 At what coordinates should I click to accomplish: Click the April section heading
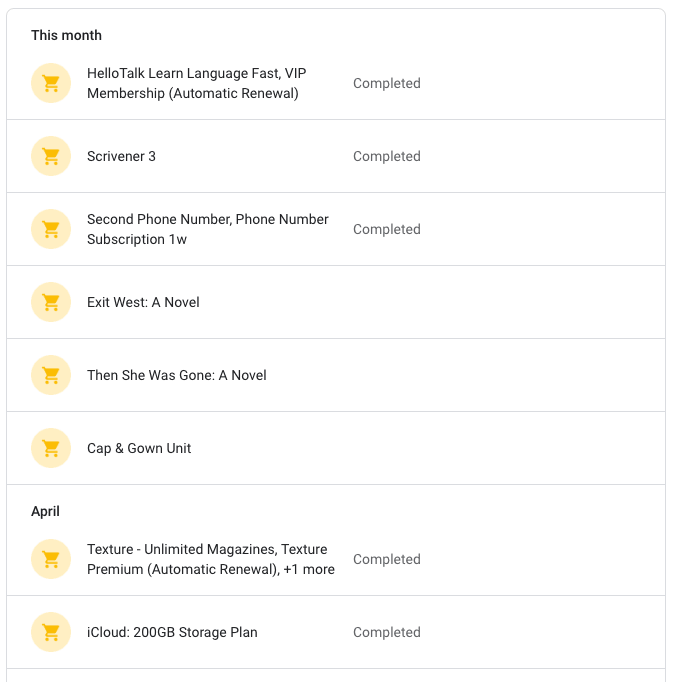(x=45, y=512)
